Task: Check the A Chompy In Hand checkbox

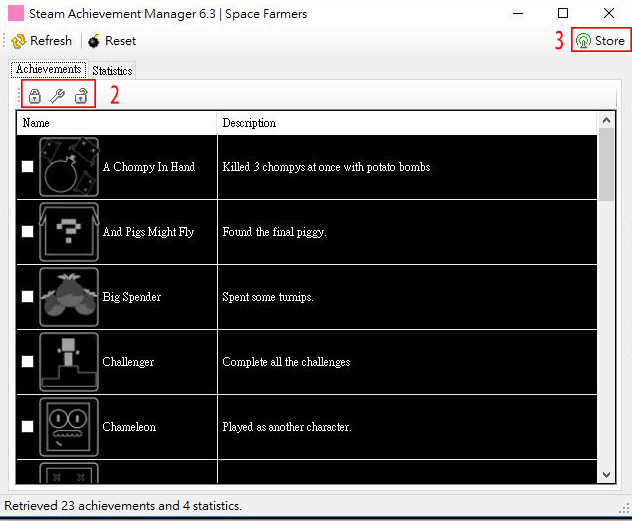Action: 27,166
